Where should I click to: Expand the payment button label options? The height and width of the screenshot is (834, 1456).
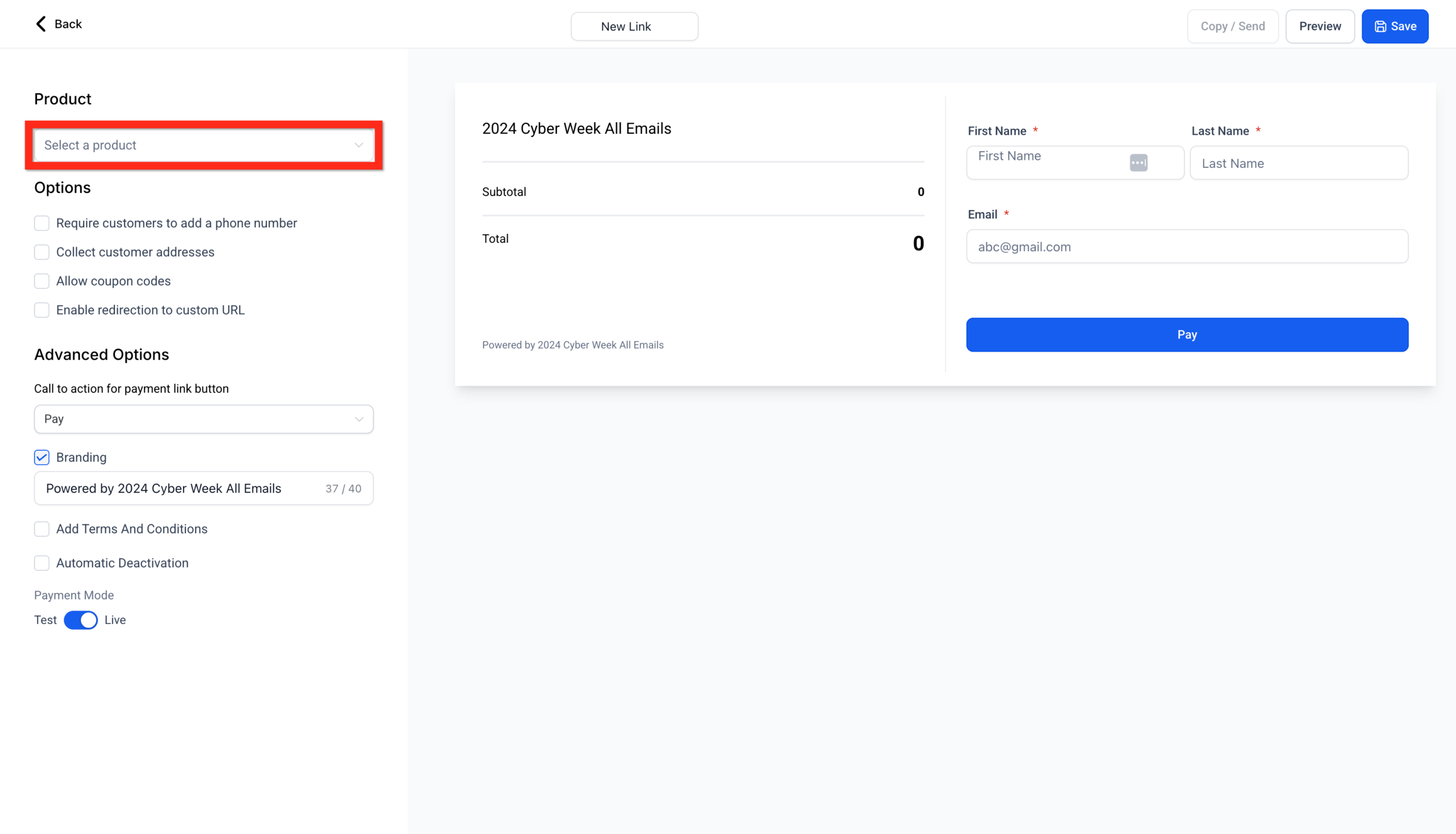click(358, 419)
